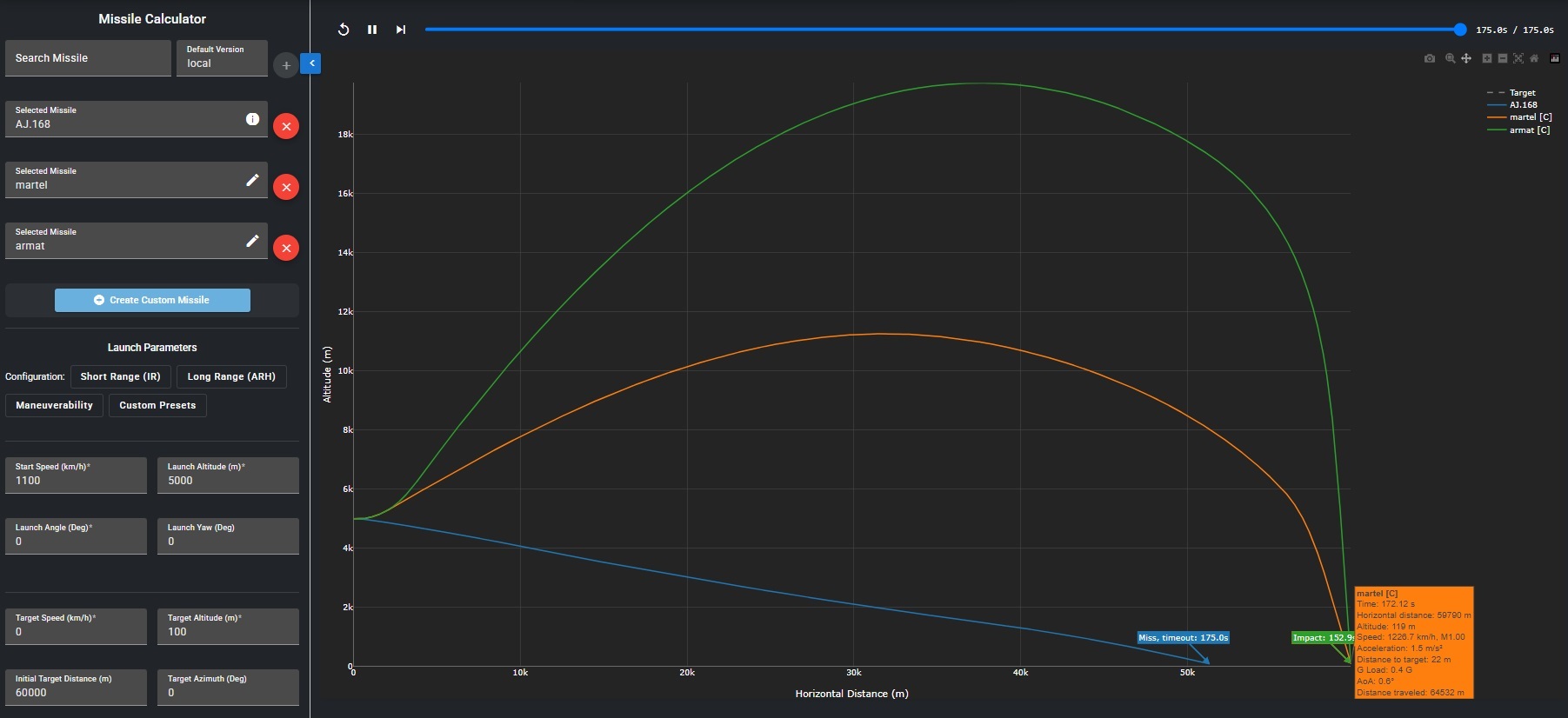Click the Create Custom Missile button
The height and width of the screenshot is (718, 1568).
pos(152,300)
